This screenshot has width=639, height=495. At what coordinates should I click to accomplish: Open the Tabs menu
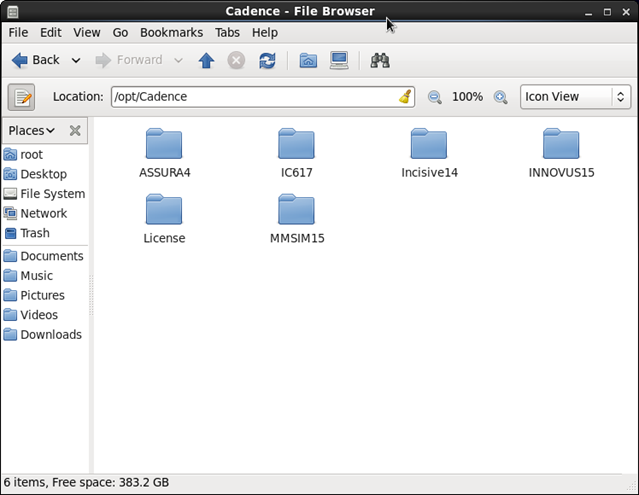[x=227, y=33]
